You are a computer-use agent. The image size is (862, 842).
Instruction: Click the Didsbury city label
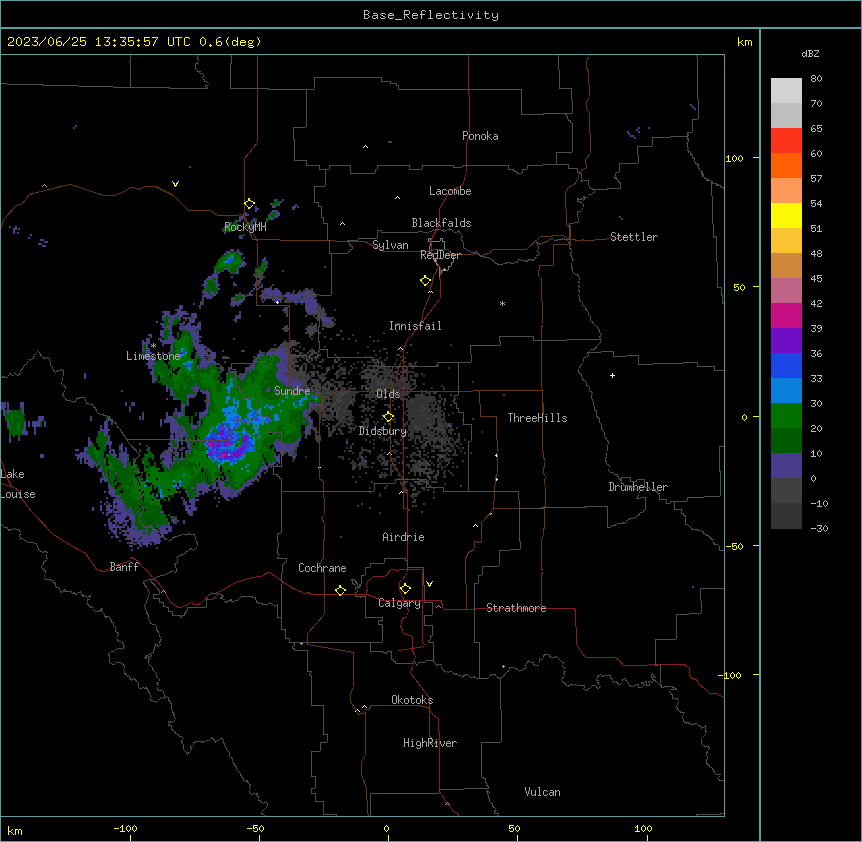pos(383,431)
